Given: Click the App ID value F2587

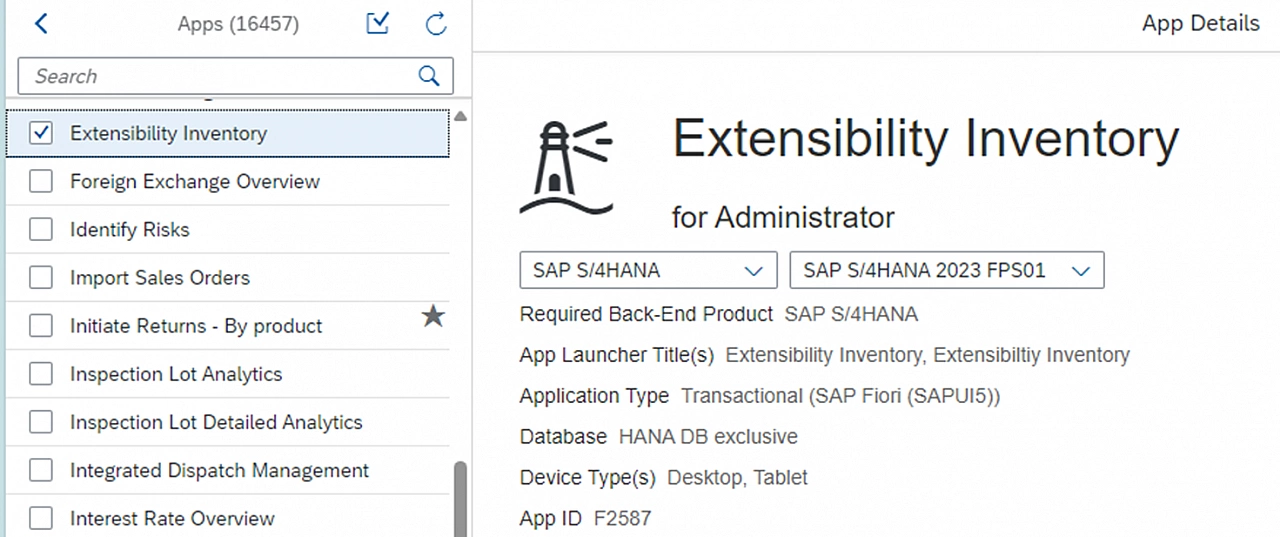Looking at the screenshot, I should [622, 519].
